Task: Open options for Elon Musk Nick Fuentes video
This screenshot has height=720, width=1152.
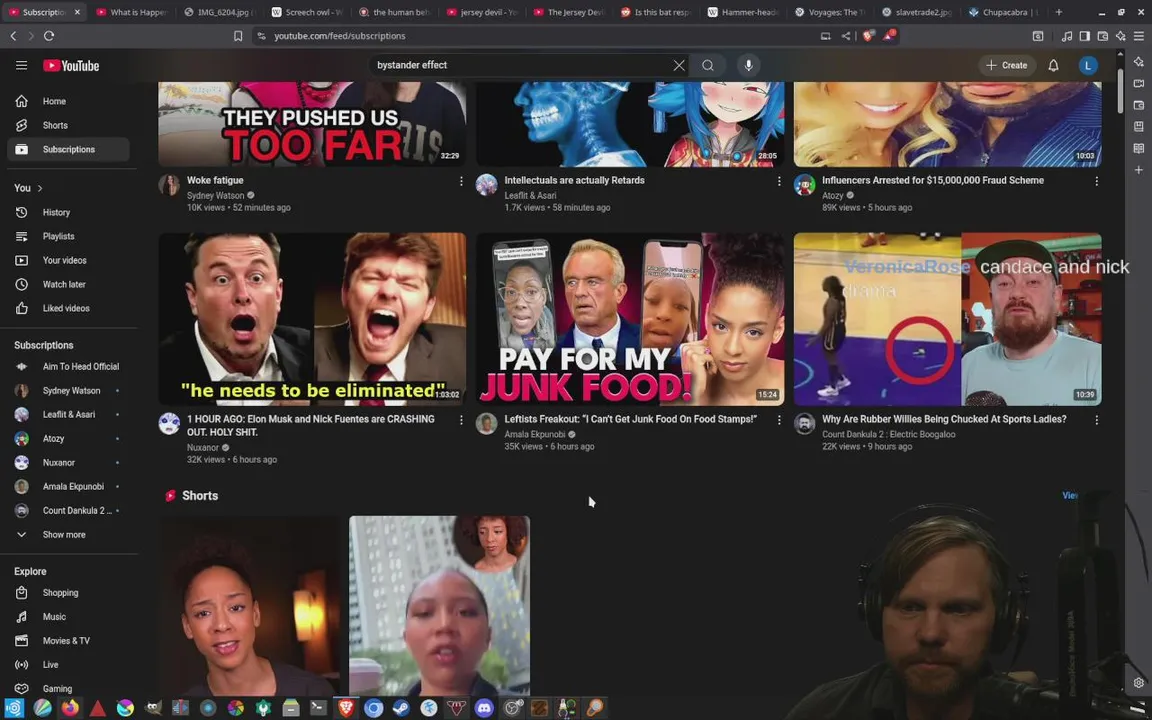Action: (461, 420)
